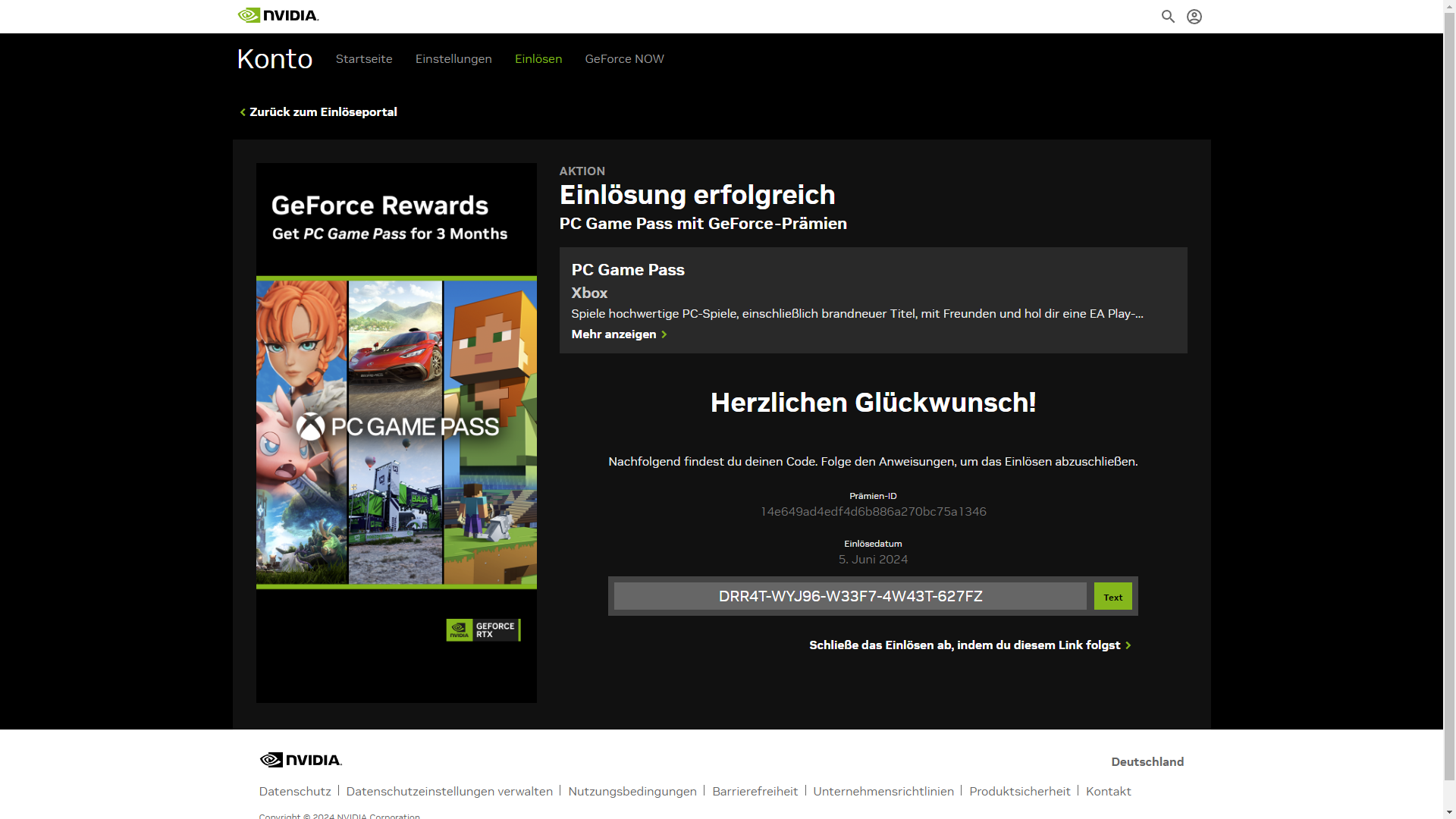Click the NVIDIA logo in footer
The width and height of the screenshot is (1456, 819).
pos(301,760)
